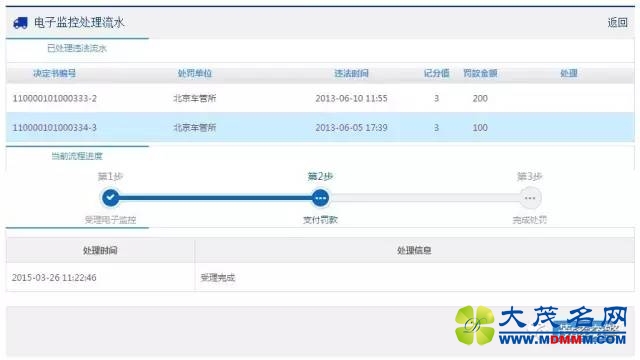Click the 受理电子监控 step caption
Viewport: 640px width, 360px height.
tap(110, 220)
